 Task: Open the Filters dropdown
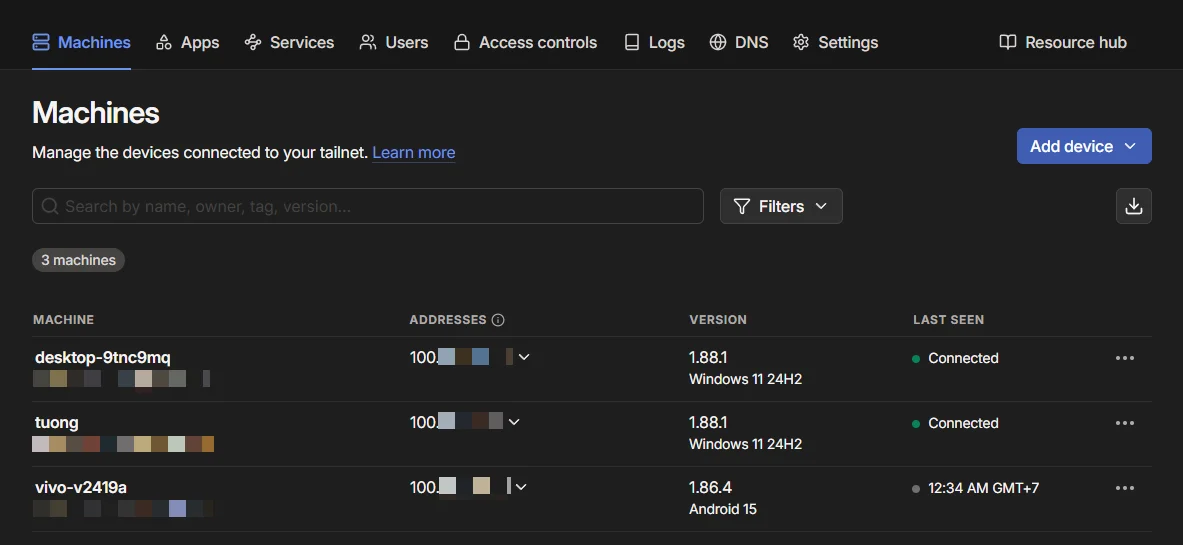(x=781, y=206)
